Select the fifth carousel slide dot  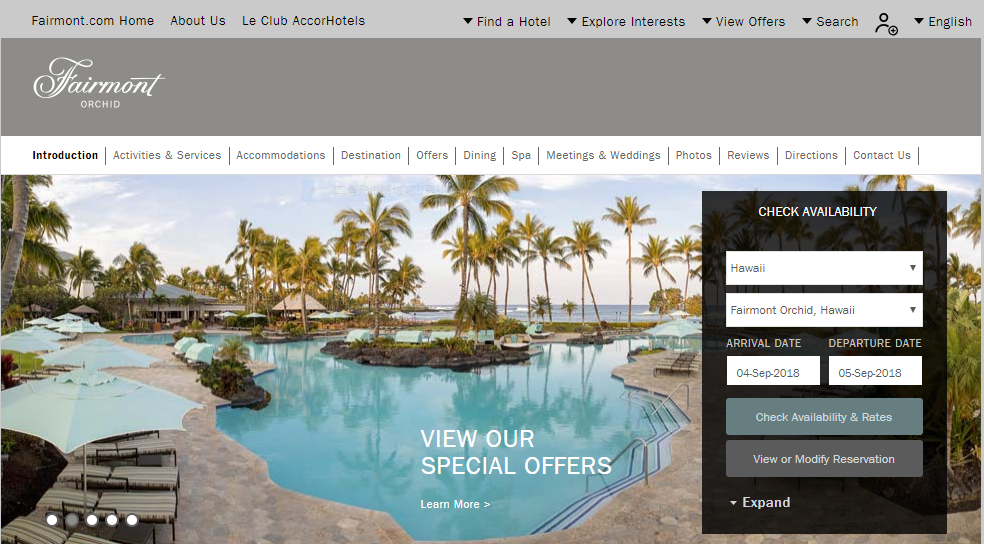point(132,520)
